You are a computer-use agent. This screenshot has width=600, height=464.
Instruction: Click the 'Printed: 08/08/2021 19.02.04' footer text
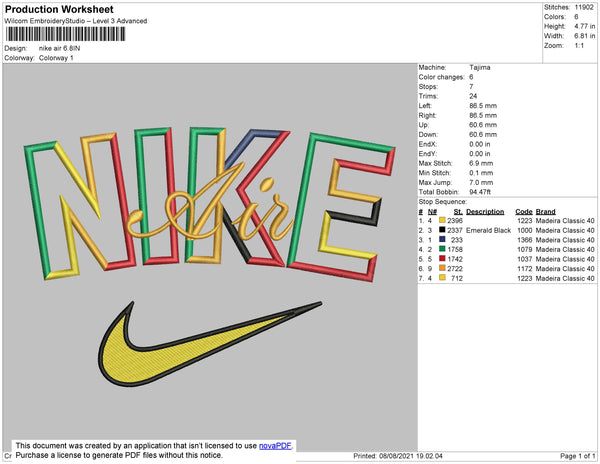[398, 456]
